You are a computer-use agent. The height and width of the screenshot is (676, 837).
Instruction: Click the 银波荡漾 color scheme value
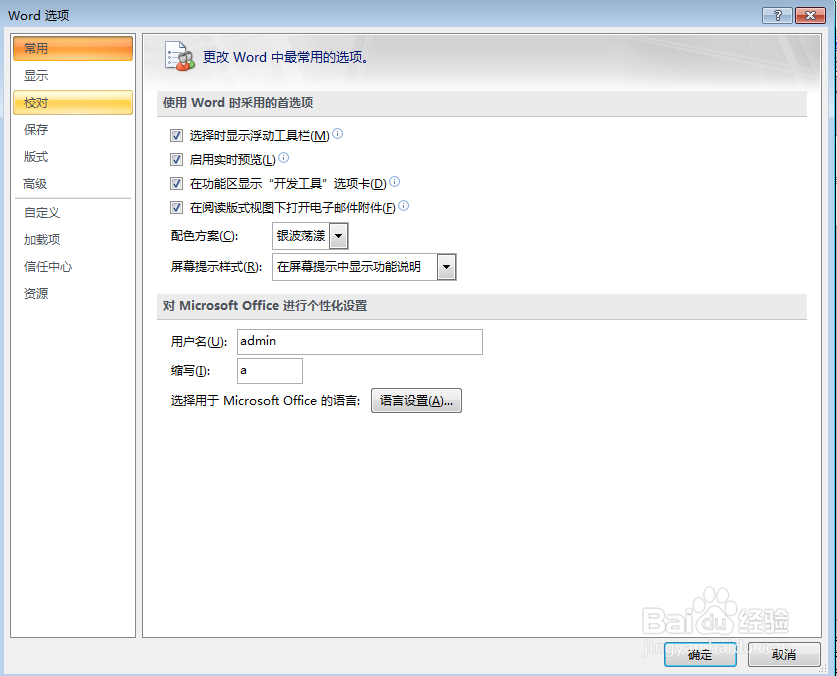pos(301,236)
